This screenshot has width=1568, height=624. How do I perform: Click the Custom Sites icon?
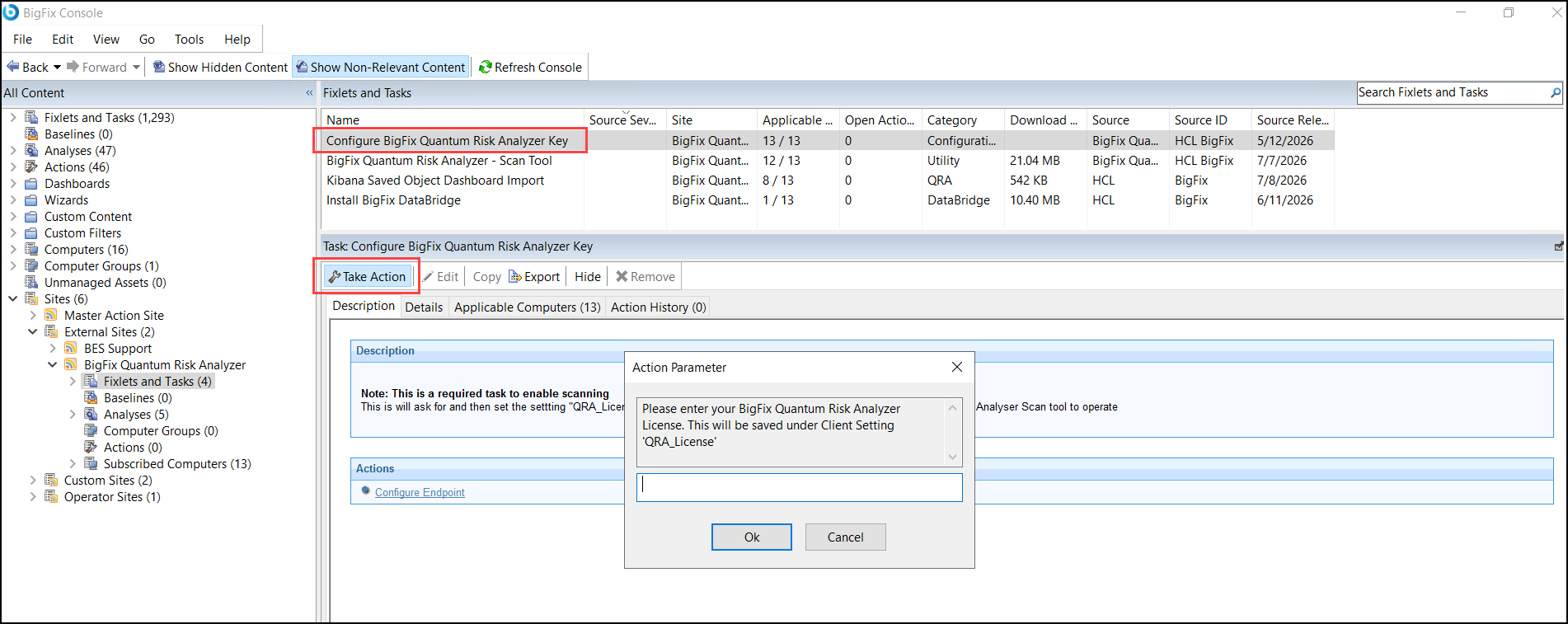tap(51, 480)
